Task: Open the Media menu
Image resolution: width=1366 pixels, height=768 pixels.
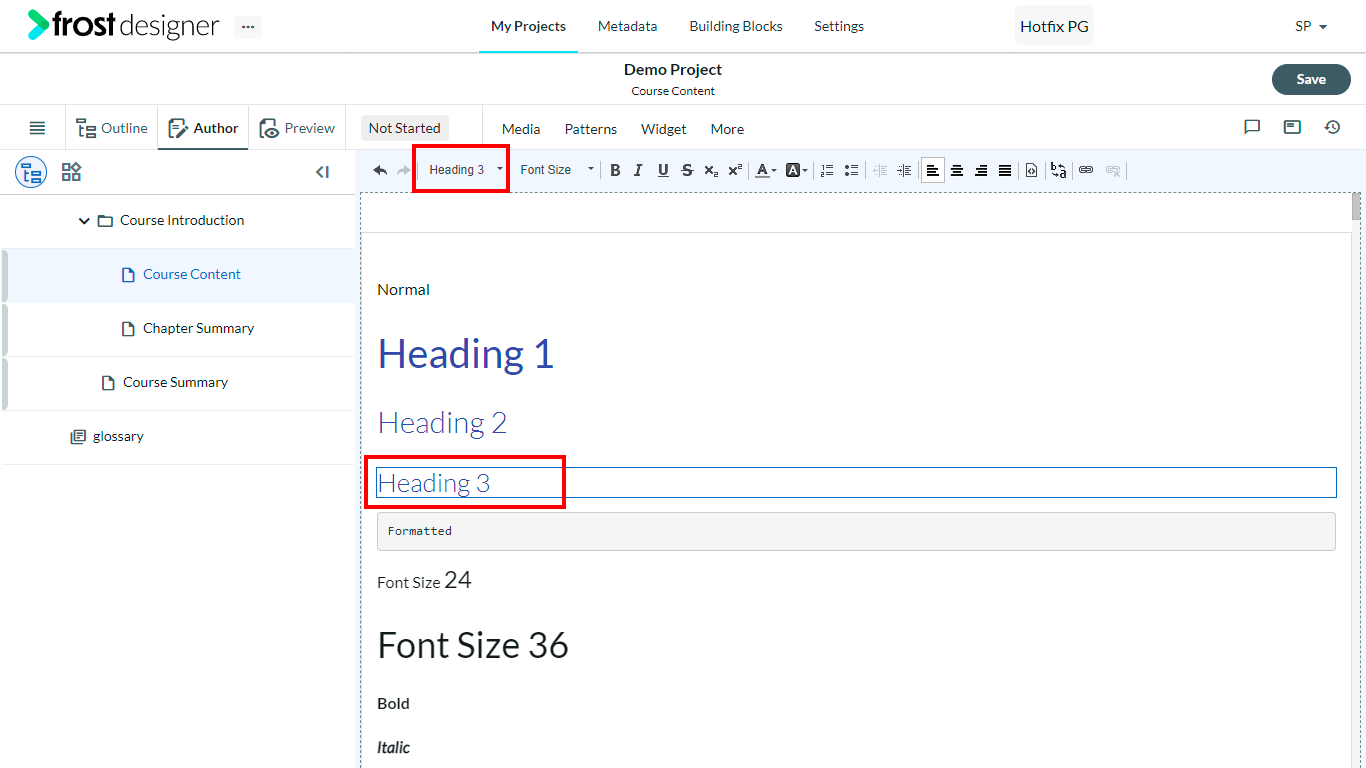Action: [521, 129]
